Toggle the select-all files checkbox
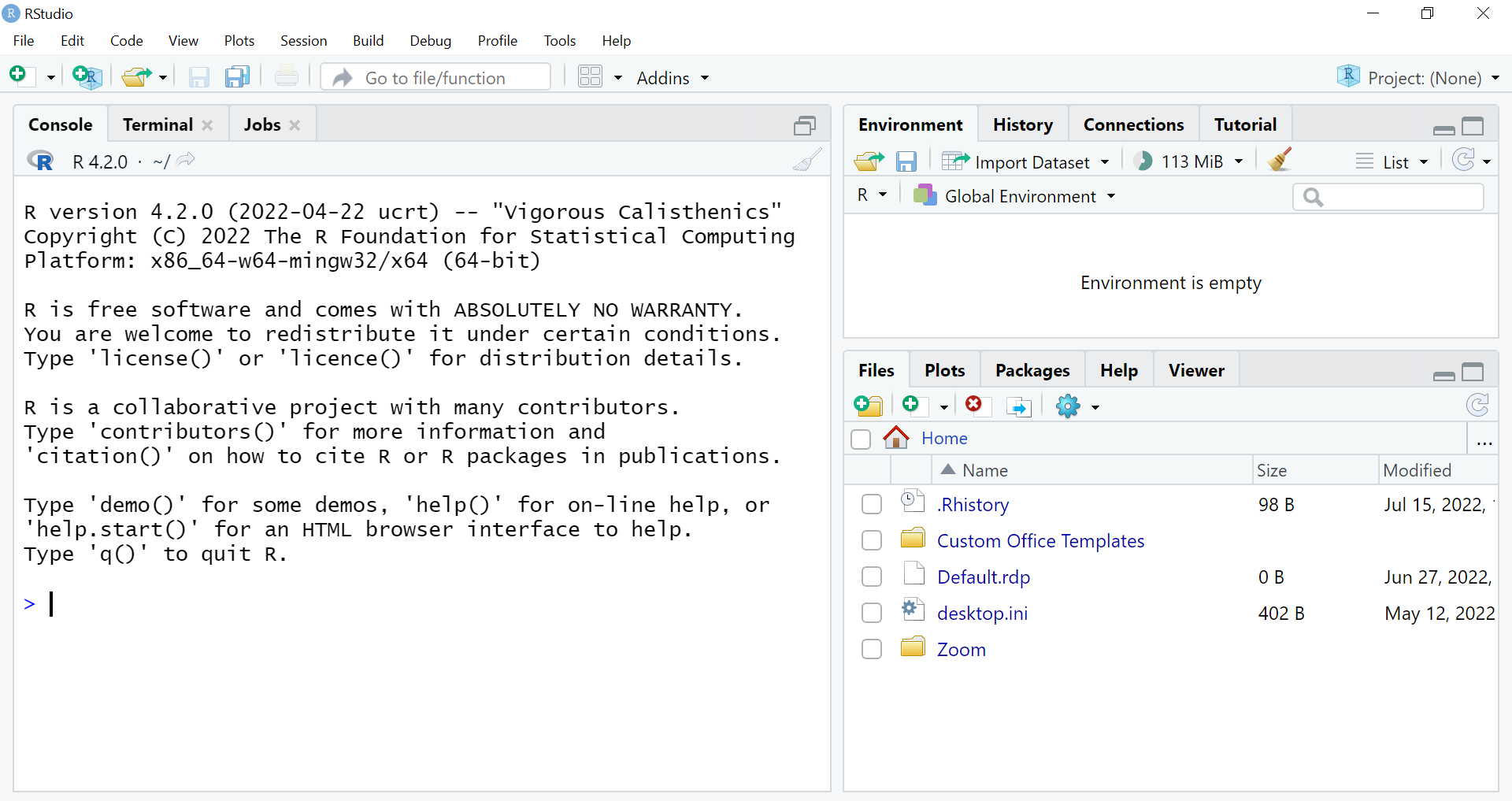This screenshot has width=1512, height=801. point(861,439)
